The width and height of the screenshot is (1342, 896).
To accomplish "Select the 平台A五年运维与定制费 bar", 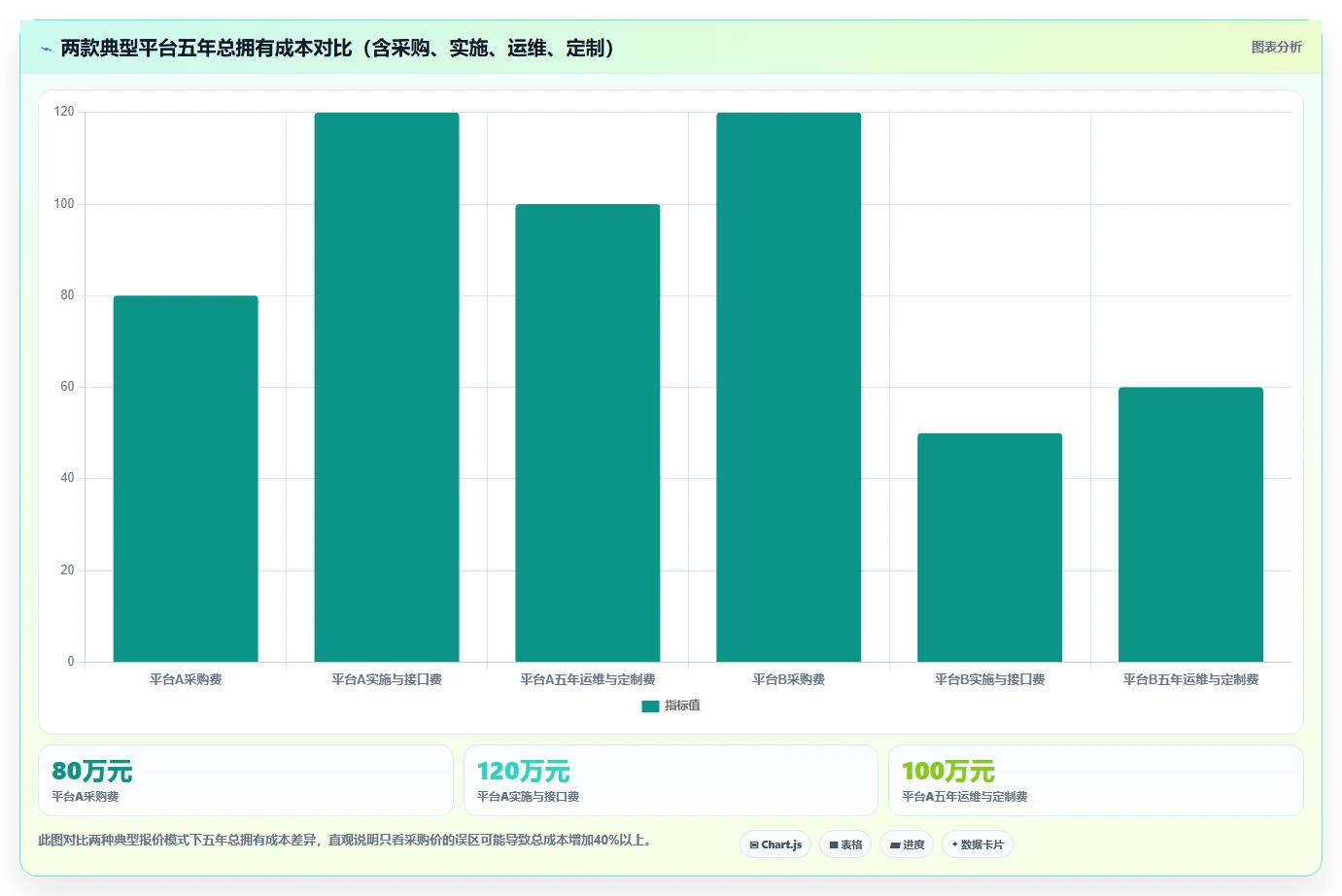I will (588, 432).
